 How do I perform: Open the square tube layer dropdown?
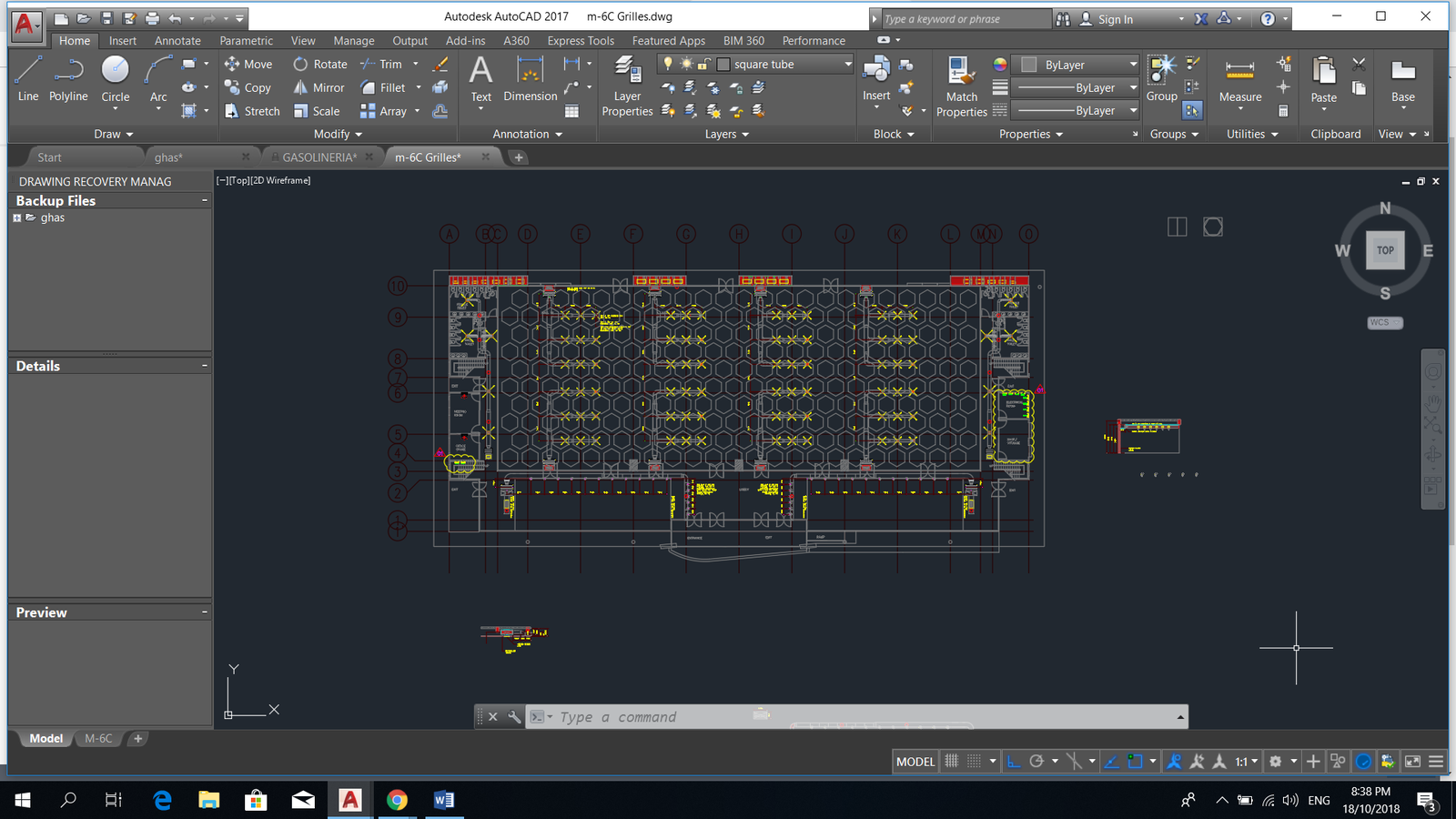[847, 65]
